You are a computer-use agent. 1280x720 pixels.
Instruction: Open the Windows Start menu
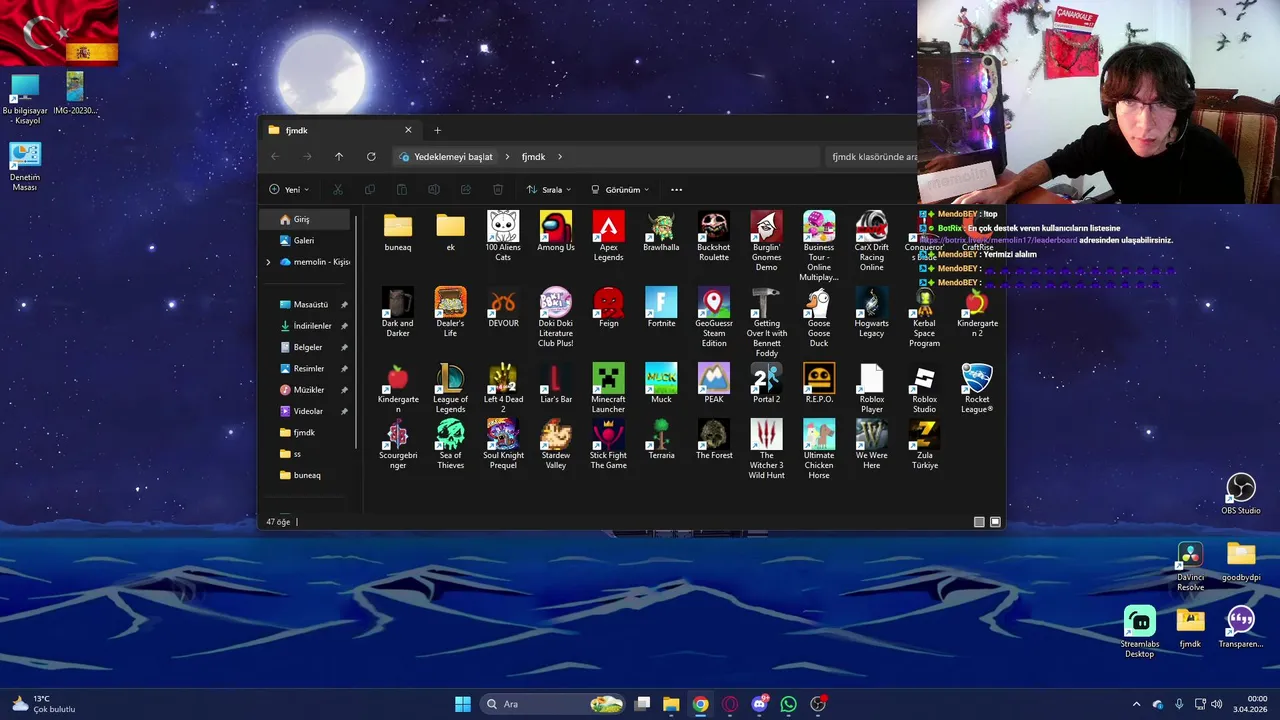(x=462, y=704)
